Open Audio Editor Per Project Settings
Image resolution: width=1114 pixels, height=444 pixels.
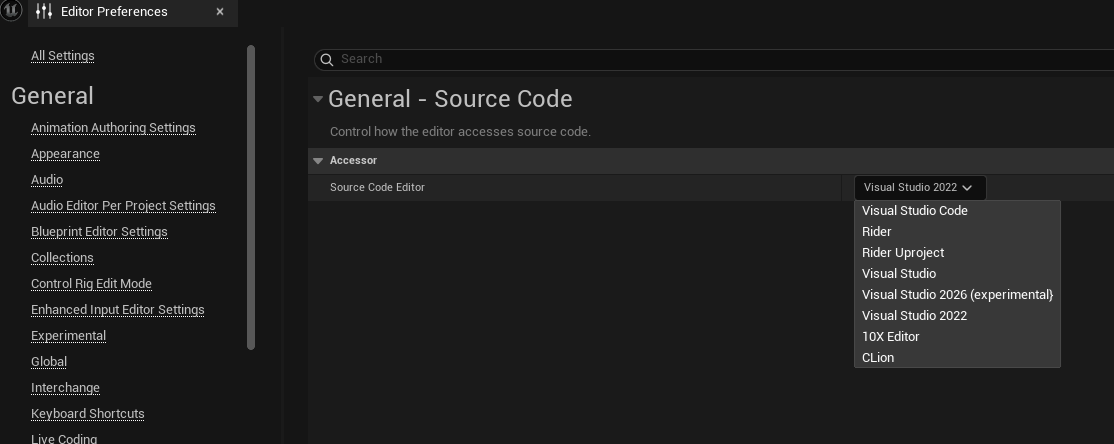[123, 206]
